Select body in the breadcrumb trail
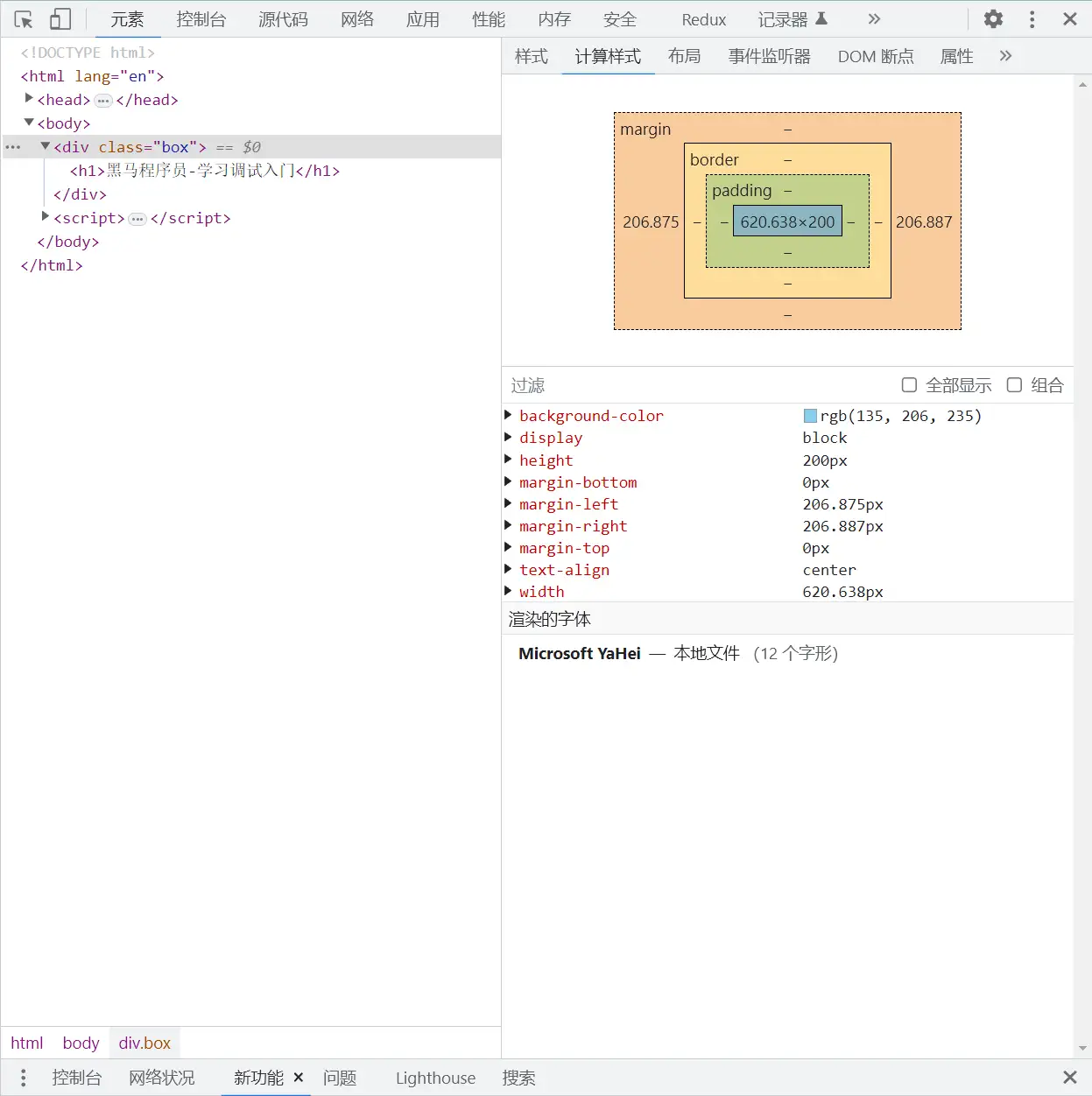This screenshot has width=1092, height=1096. coord(81,1043)
